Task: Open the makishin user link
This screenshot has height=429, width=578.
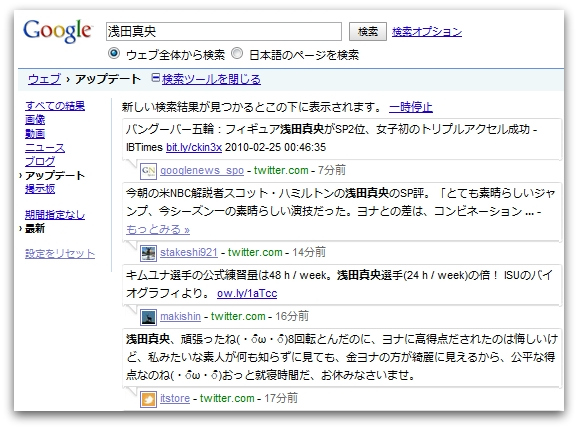Action: (180, 316)
